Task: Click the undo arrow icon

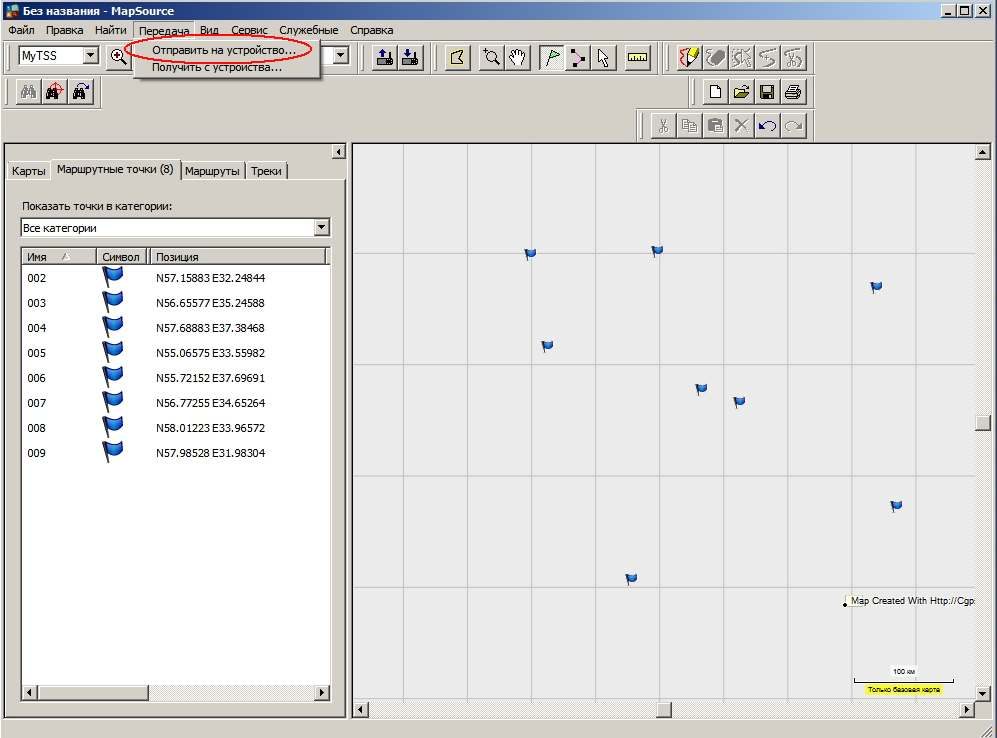Action: point(767,126)
